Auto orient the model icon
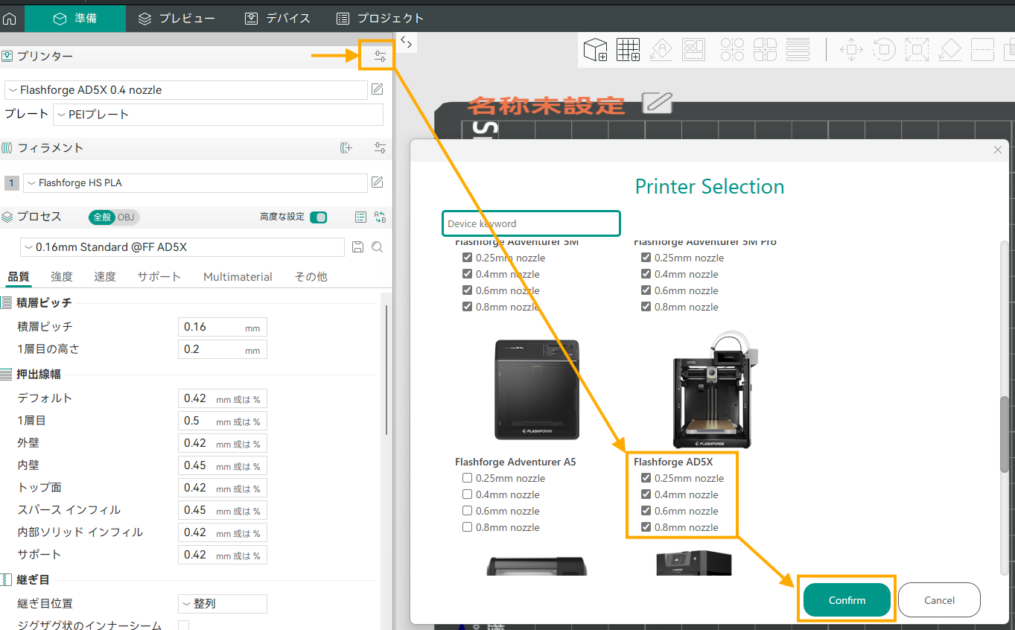1015x630 pixels. (x=661, y=49)
